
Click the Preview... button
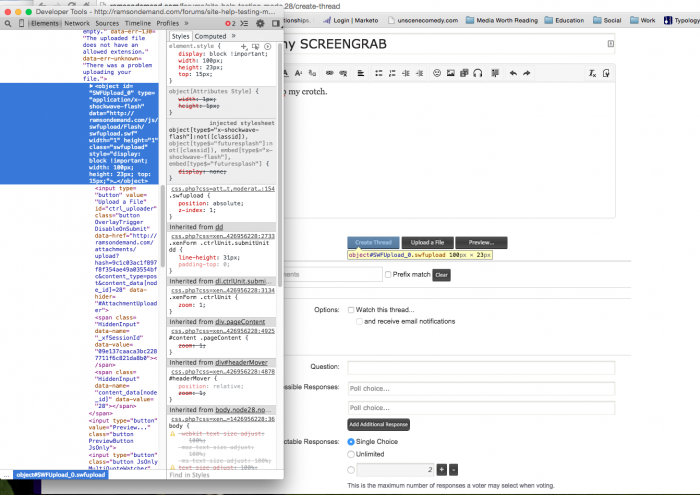(x=481, y=242)
